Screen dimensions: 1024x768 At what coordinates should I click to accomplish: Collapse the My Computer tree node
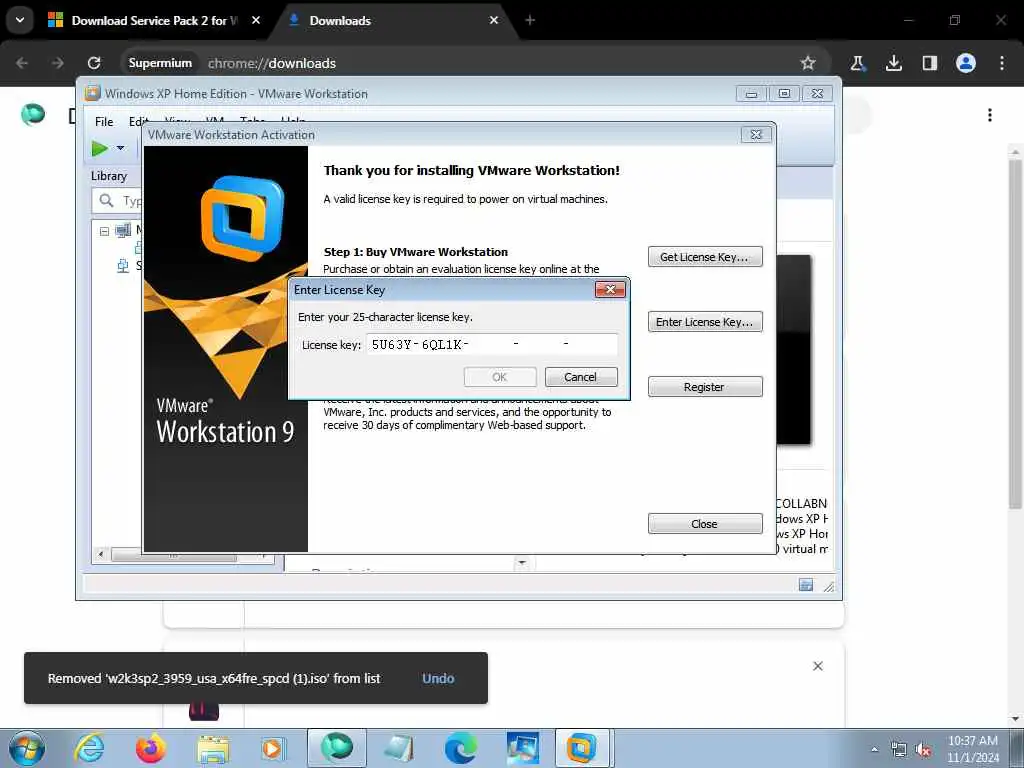point(104,231)
